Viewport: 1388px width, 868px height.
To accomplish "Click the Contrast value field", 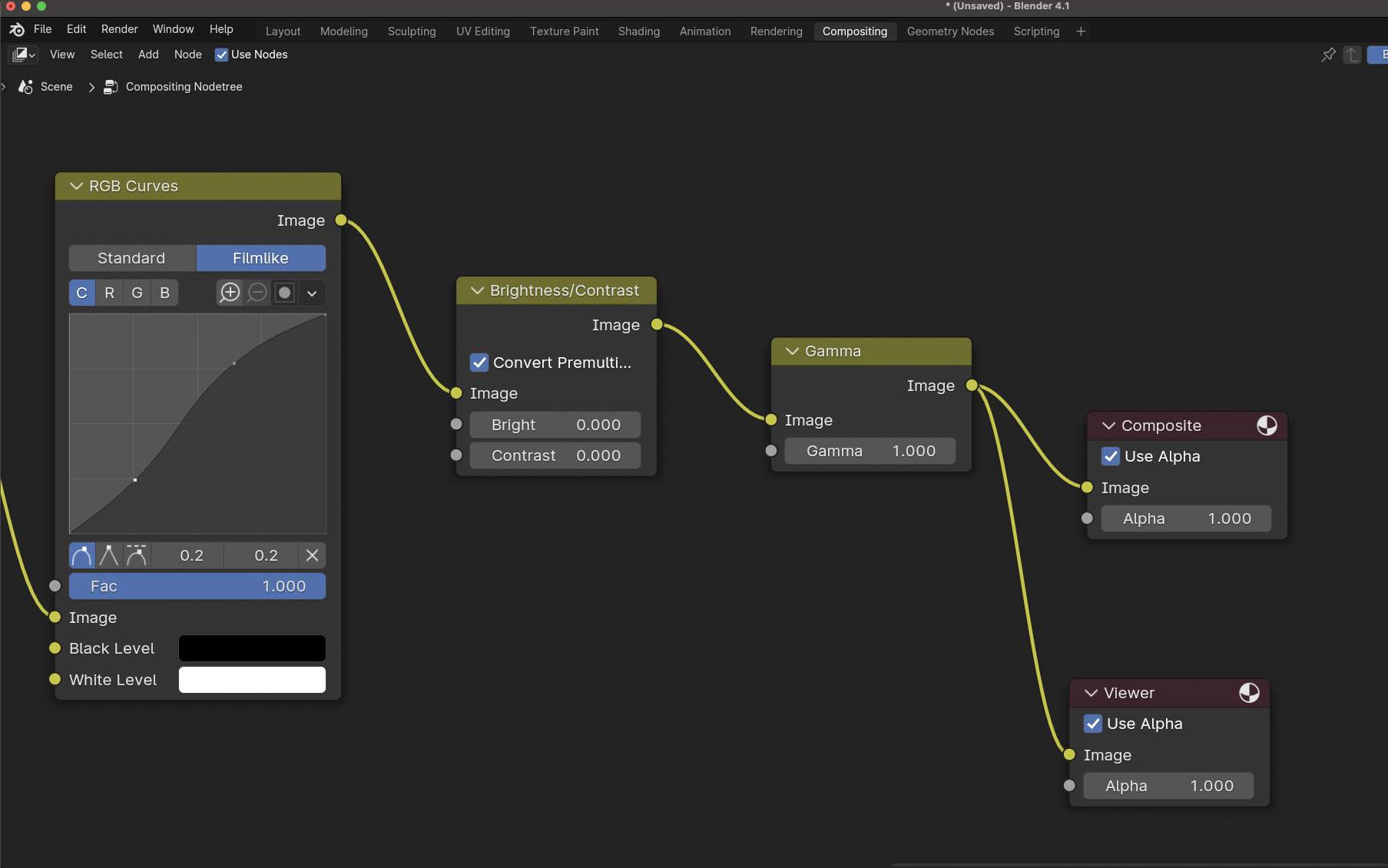I will click(555, 456).
